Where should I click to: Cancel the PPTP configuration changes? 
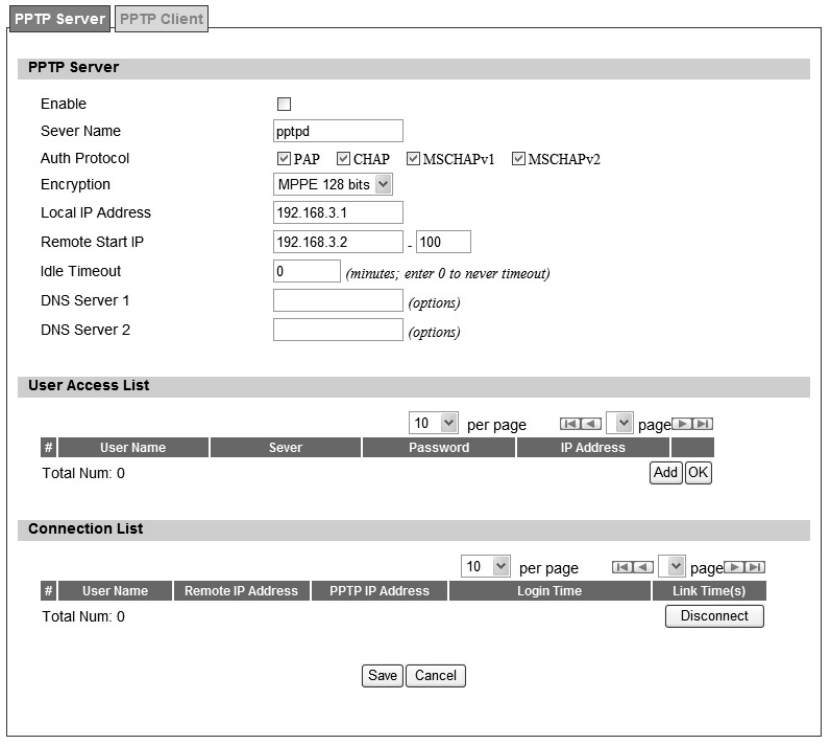coord(436,676)
